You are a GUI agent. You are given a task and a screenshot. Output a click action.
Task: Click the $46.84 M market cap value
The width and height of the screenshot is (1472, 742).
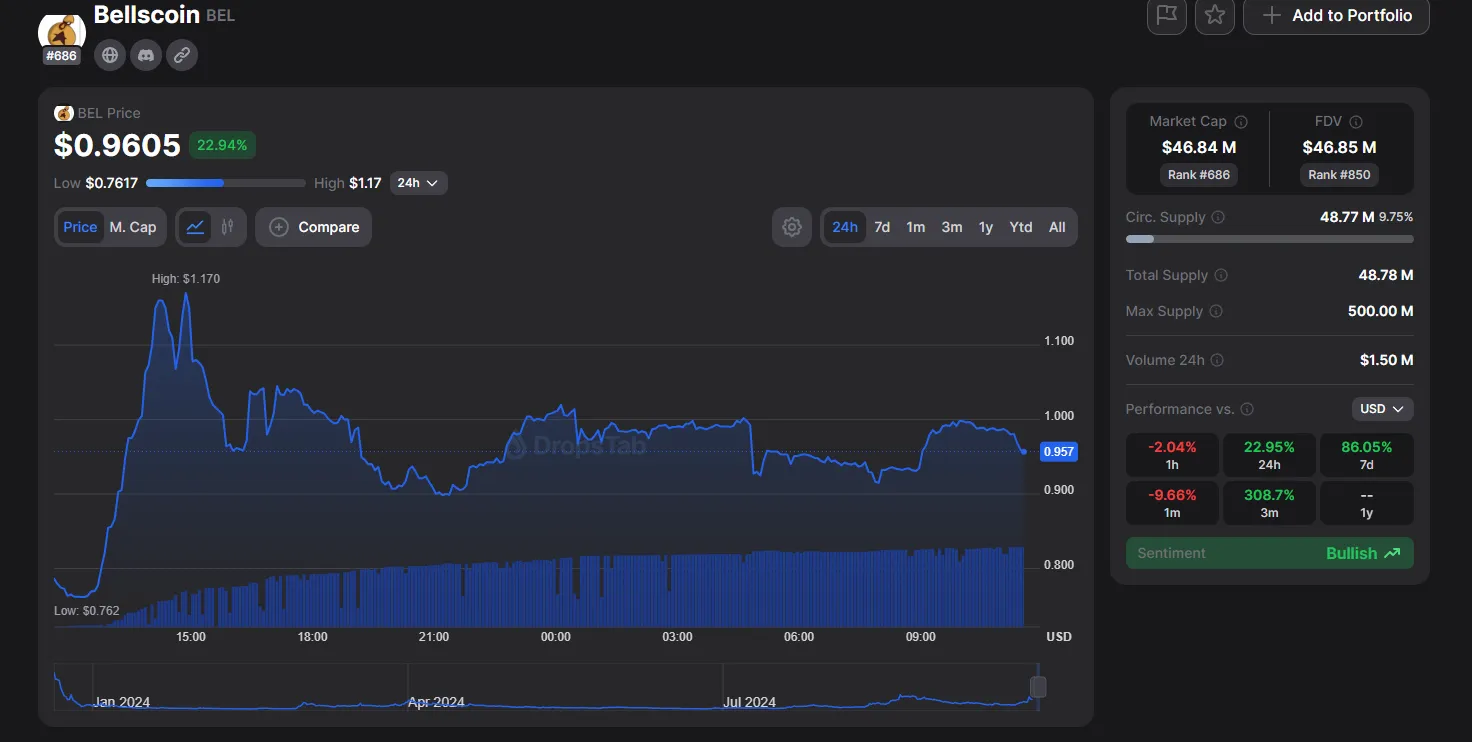(1199, 147)
